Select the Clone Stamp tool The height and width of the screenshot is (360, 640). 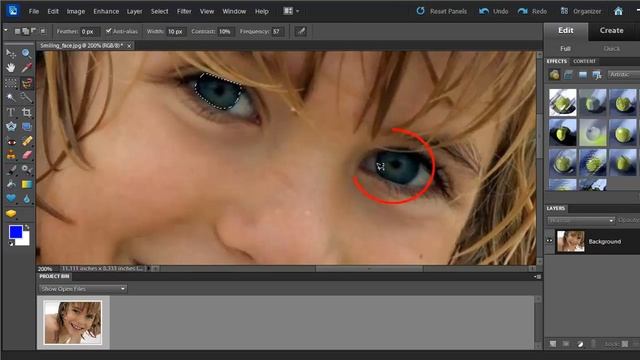pyautogui.click(x=11, y=155)
